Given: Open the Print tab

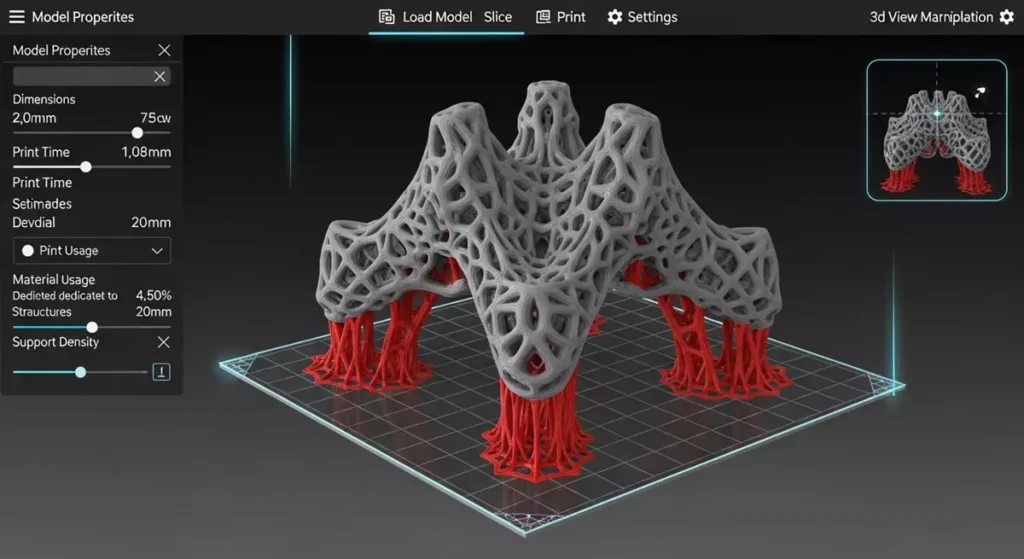Looking at the screenshot, I should (571, 17).
